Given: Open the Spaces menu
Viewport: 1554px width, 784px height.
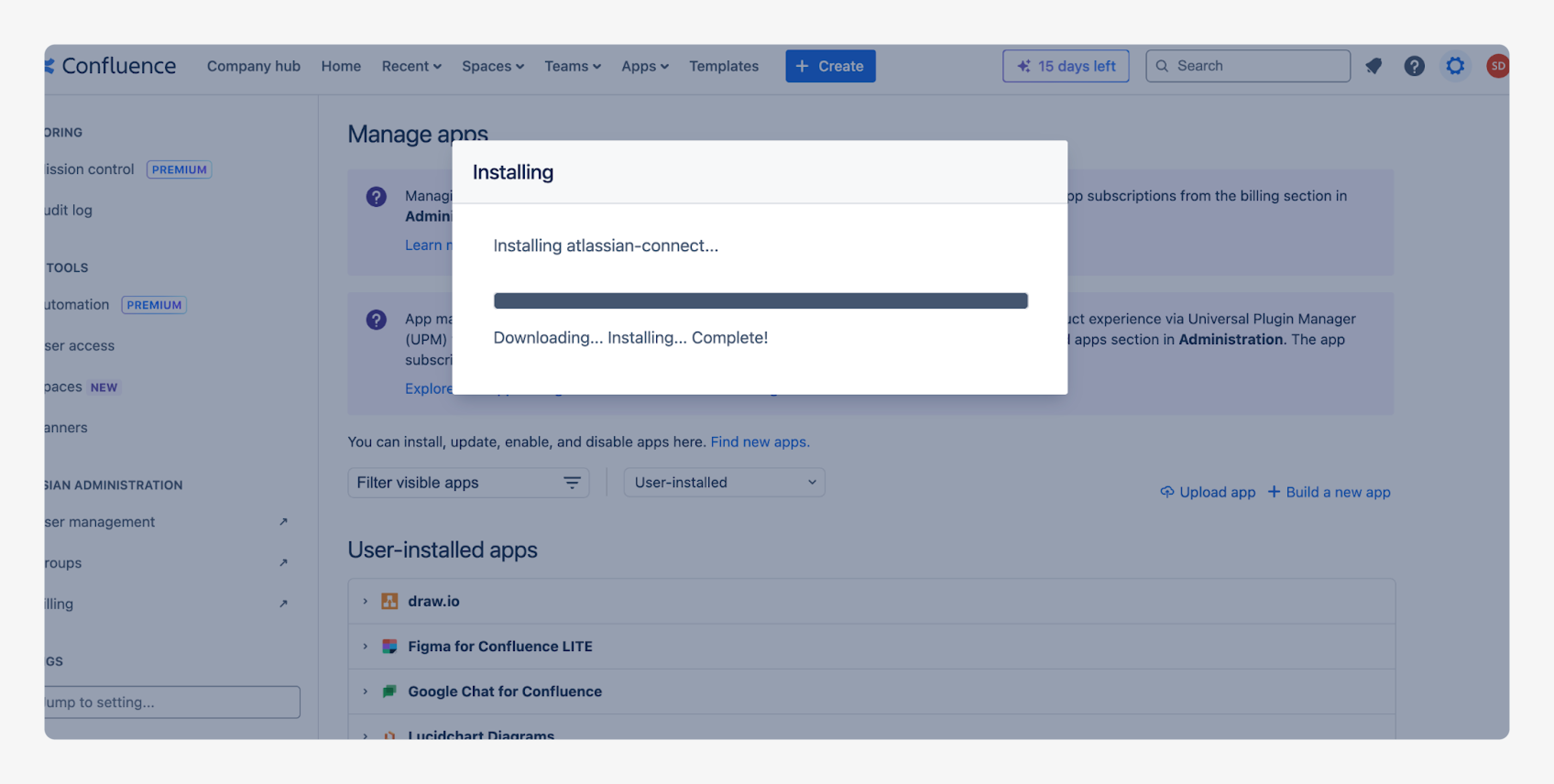Looking at the screenshot, I should pyautogui.click(x=492, y=66).
